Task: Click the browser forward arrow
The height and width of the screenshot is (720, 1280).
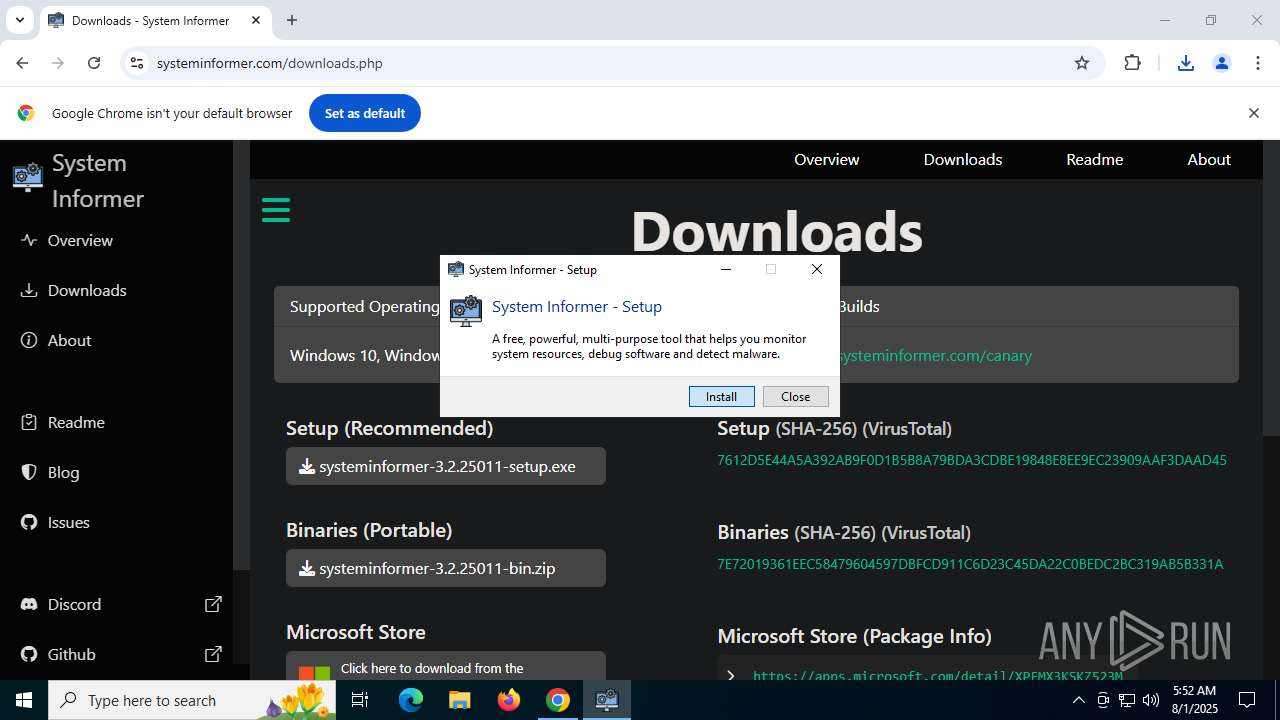Action: (x=58, y=63)
